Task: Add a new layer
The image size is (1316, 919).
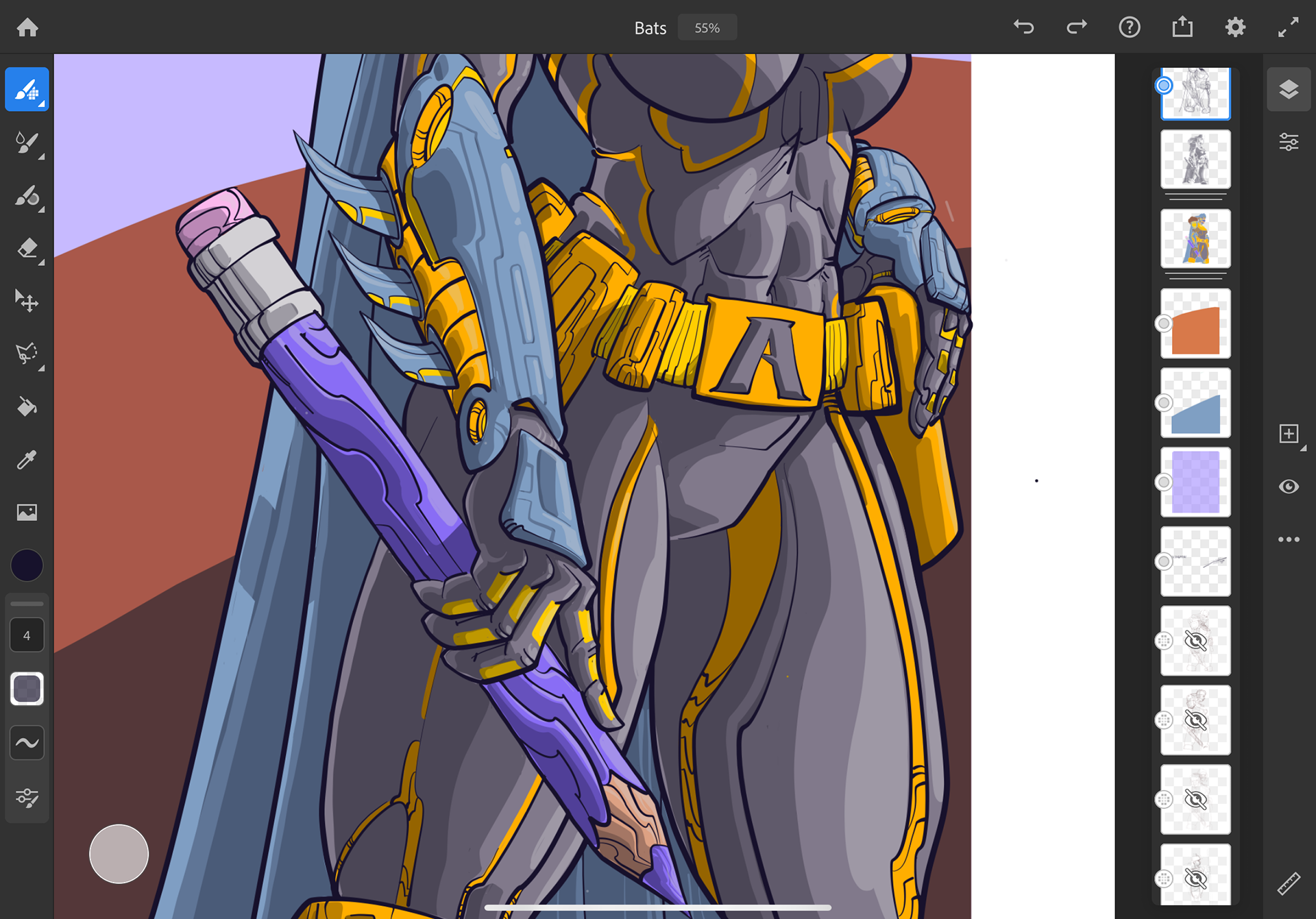Action: (x=1289, y=434)
